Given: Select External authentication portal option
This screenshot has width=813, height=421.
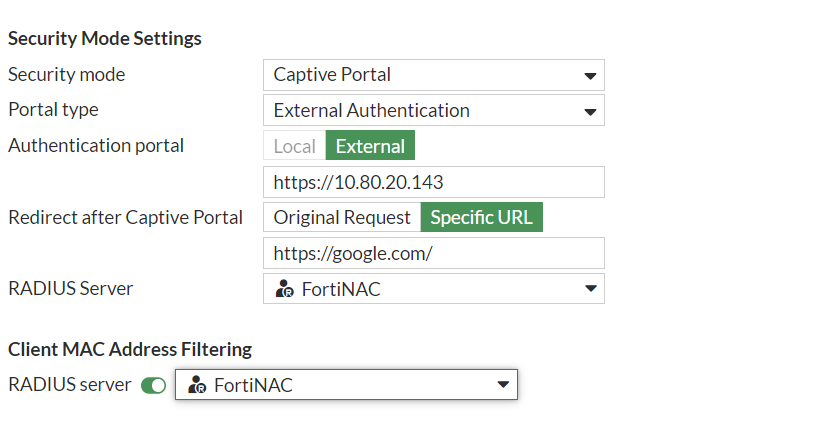Looking at the screenshot, I should [x=370, y=146].
